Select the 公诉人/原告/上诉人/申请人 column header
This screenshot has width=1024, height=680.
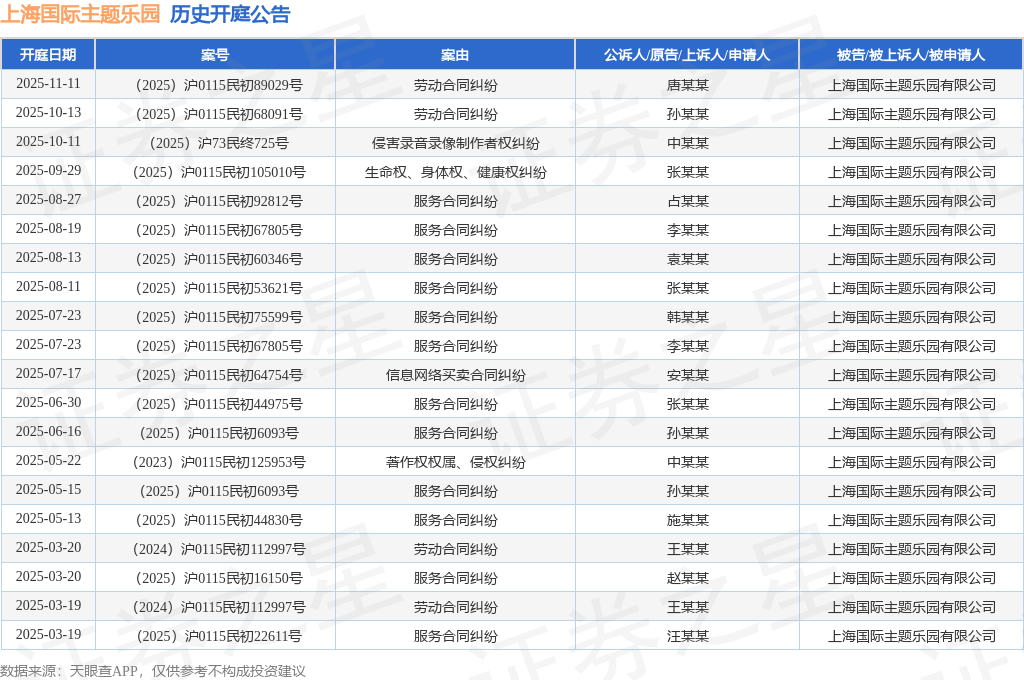(687, 55)
